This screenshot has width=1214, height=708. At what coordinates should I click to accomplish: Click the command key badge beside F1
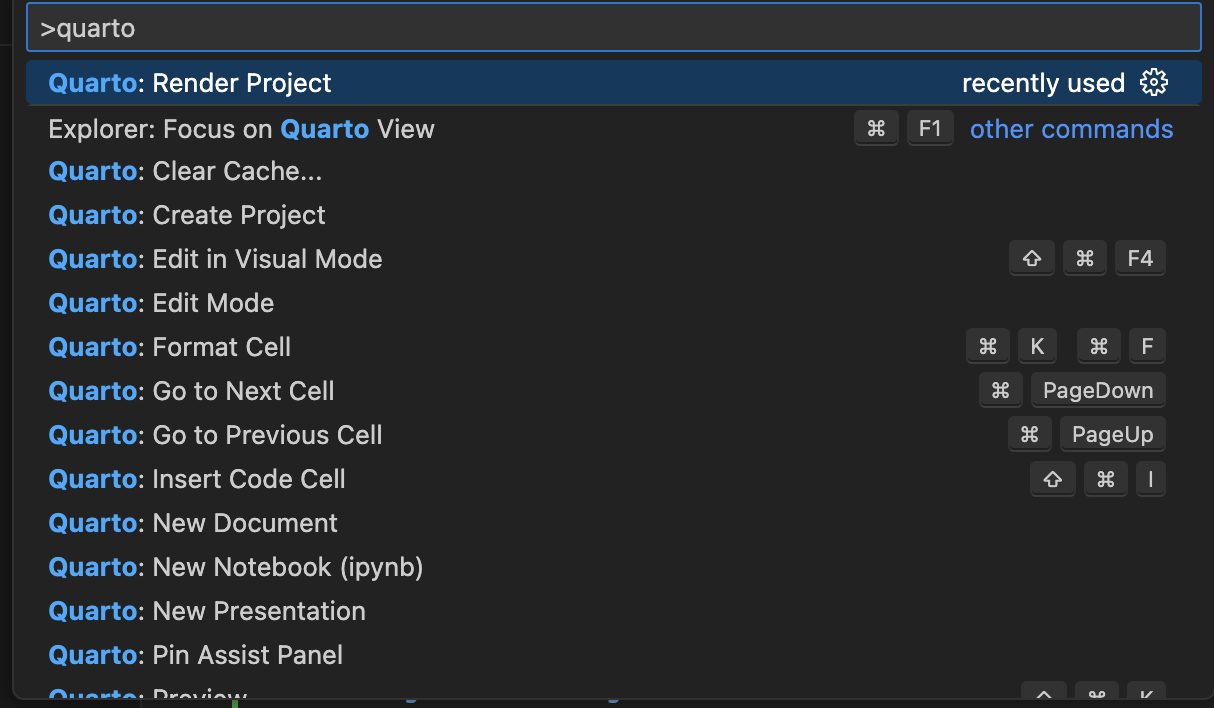pos(877,129)
